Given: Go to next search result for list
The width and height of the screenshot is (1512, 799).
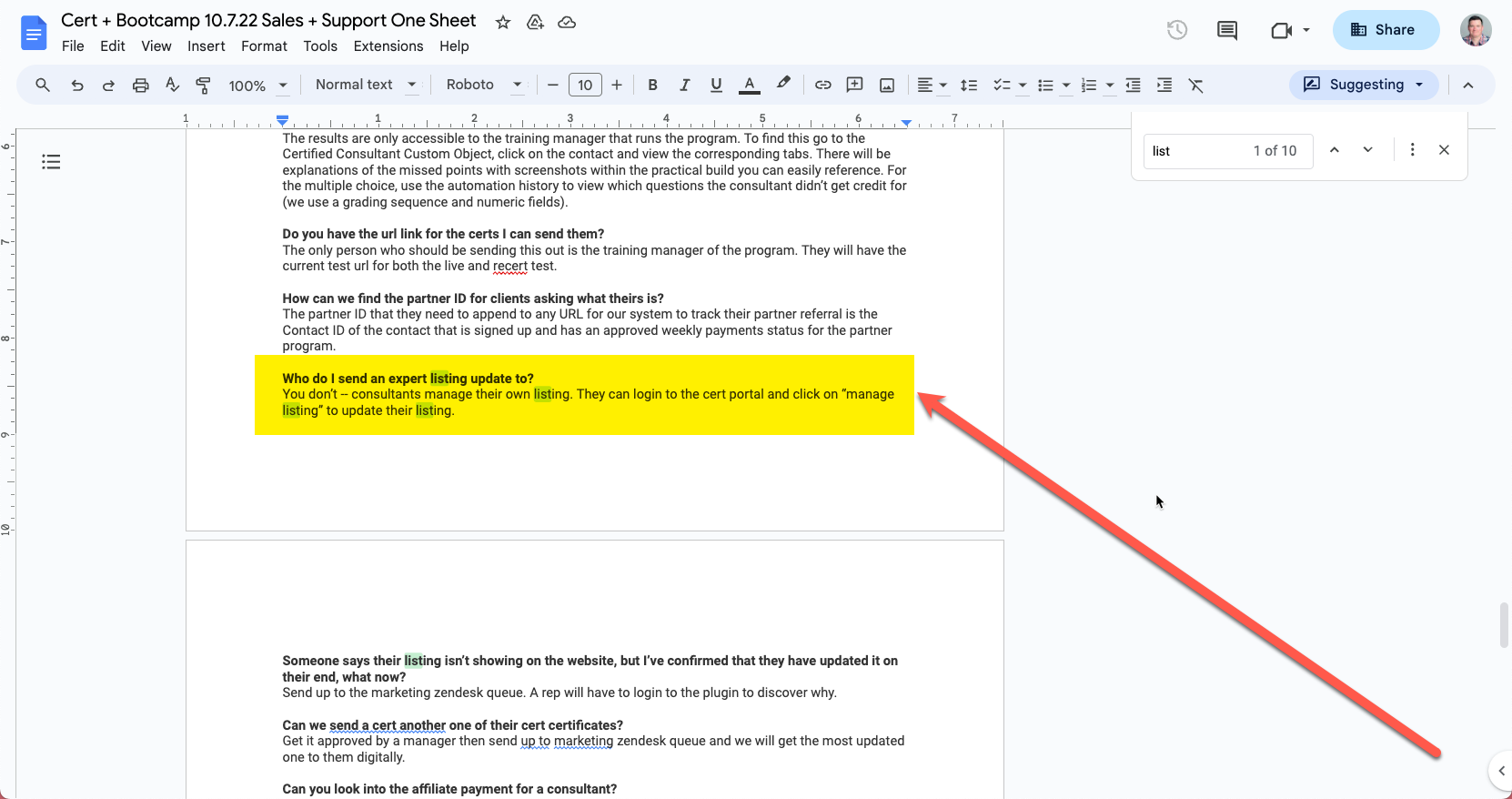Looking at the screenshot, I should coord(1367,150).
